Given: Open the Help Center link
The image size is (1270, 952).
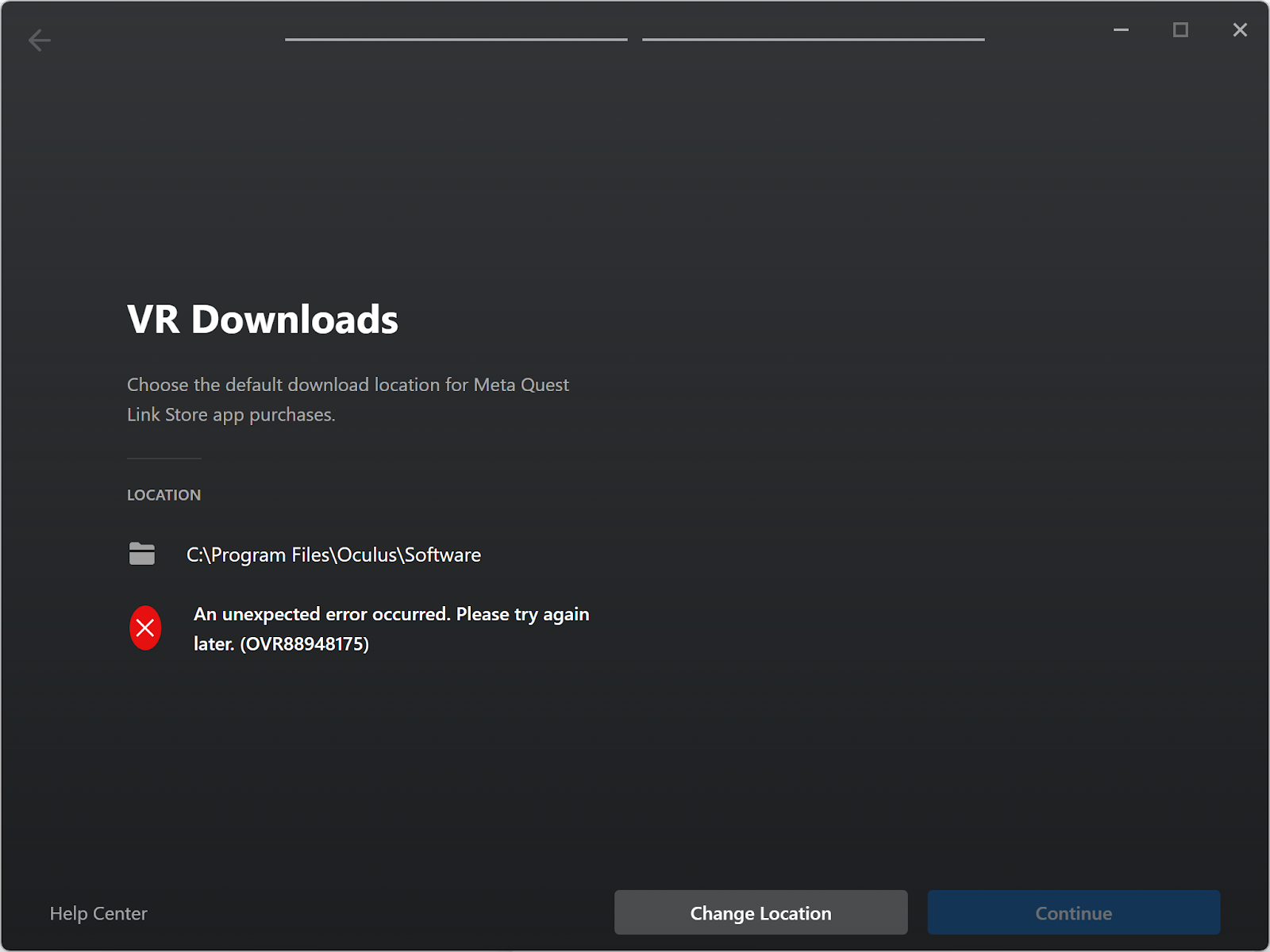Looking at the screenshot, I should [98, 913].
